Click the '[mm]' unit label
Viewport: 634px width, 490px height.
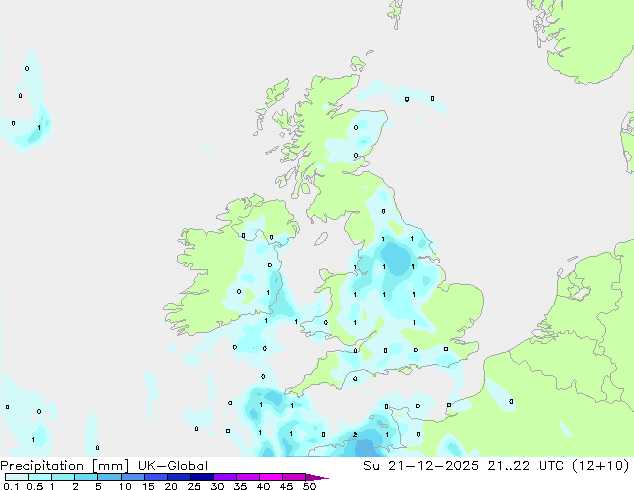[x=110, y=466]
